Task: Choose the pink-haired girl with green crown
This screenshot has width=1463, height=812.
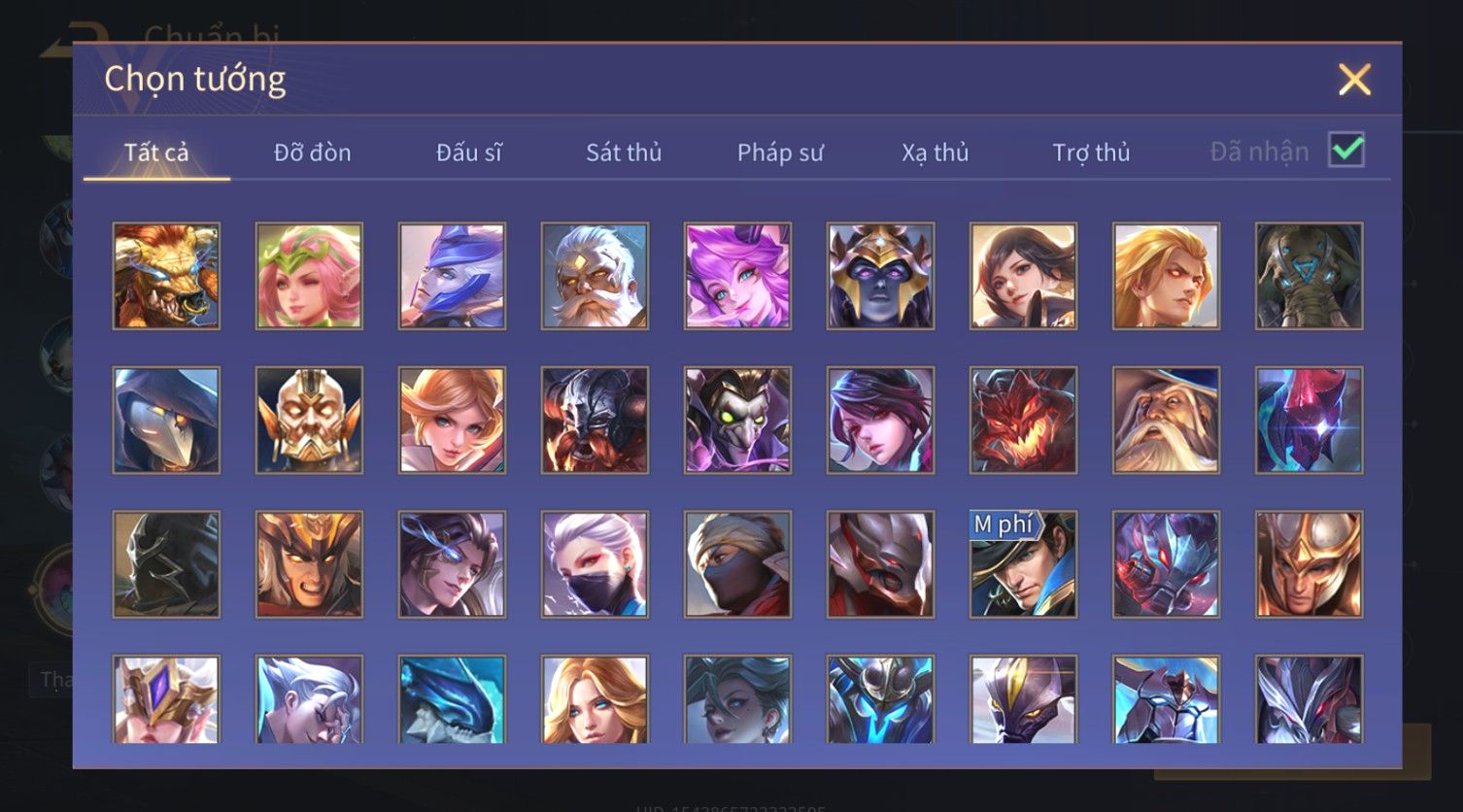Action: coord(309,276)
